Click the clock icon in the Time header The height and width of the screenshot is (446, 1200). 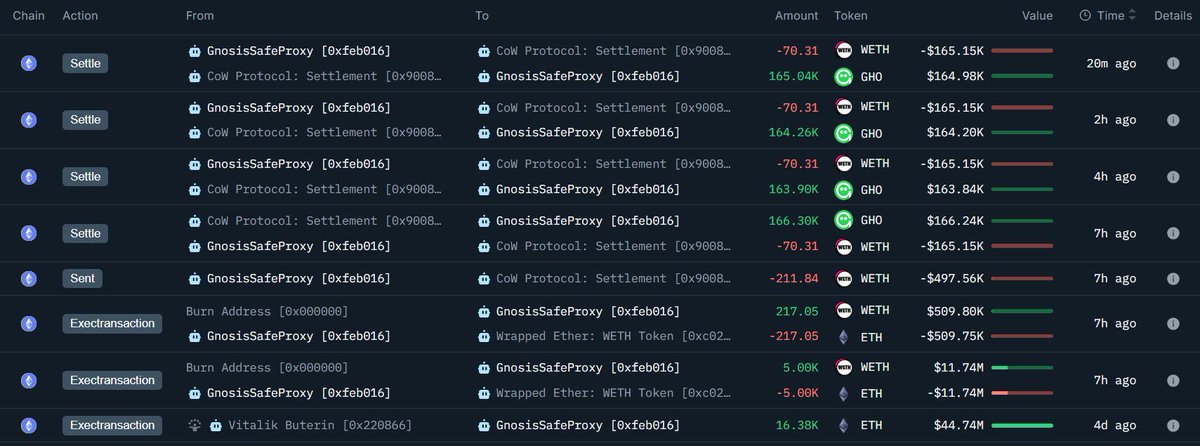point(1085,16)
